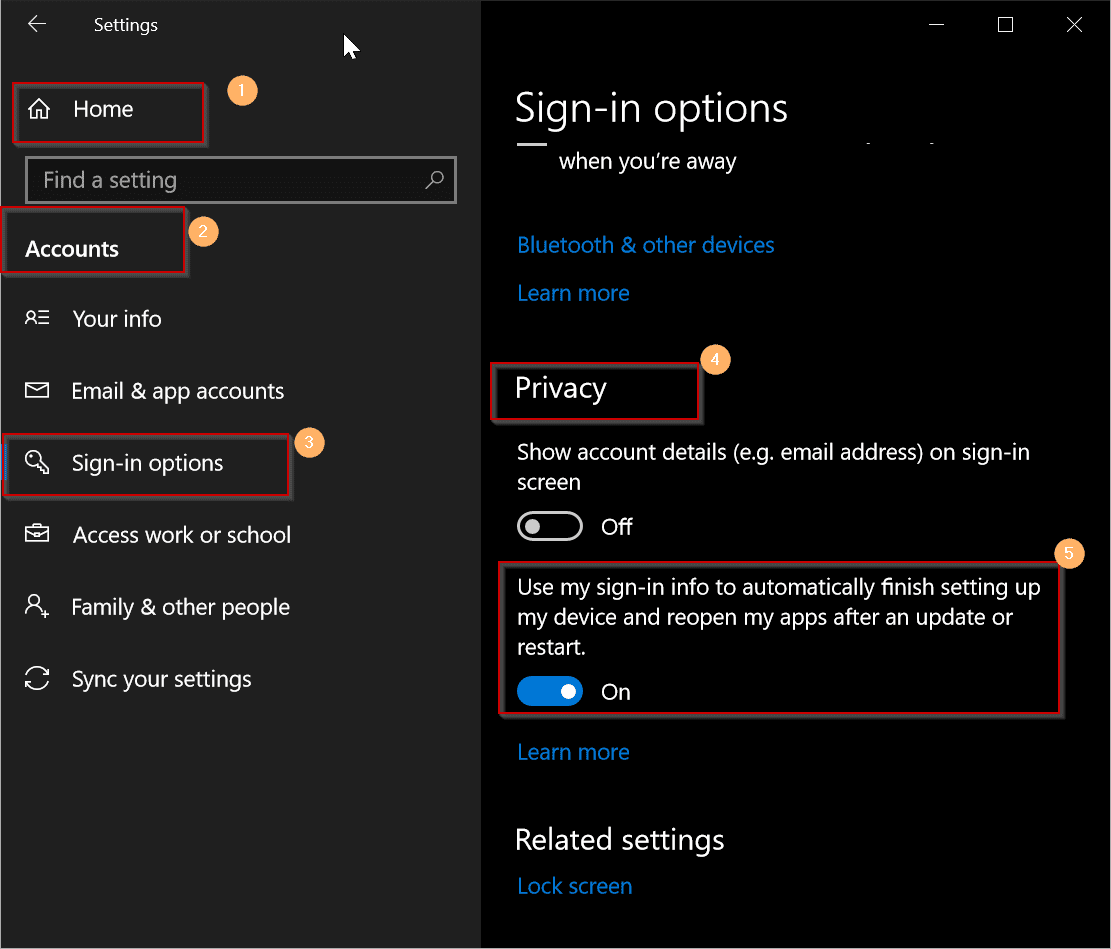Screen dimensions: 1111x949
Task: Click the Sync your settings icon
Action: click(x=37, y=679)
